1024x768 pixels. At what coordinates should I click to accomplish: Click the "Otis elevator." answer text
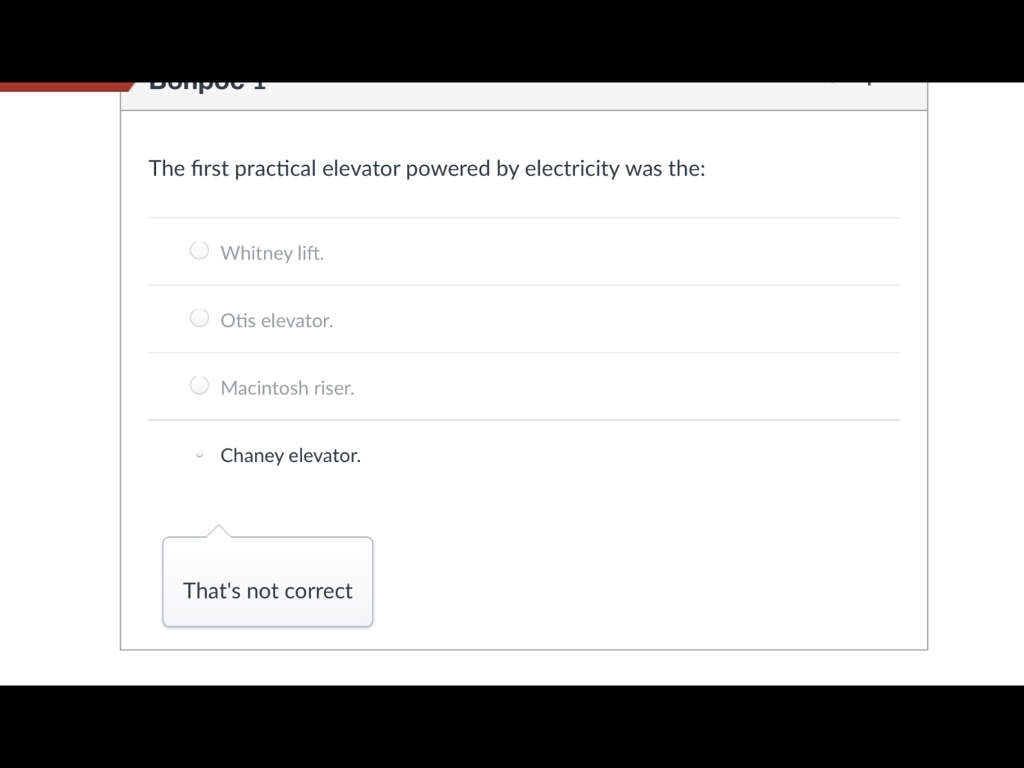(277, 321)
